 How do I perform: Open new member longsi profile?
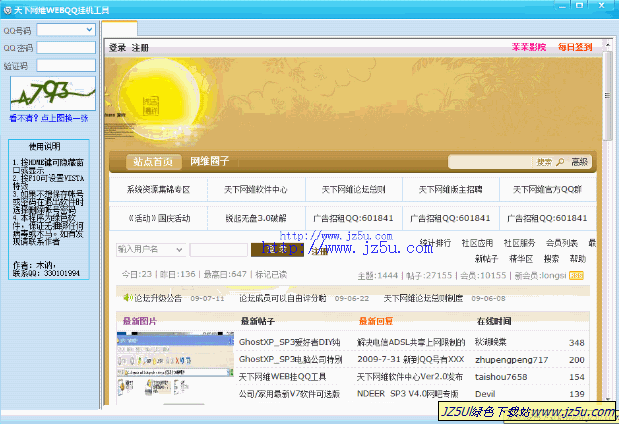(553, 276)
